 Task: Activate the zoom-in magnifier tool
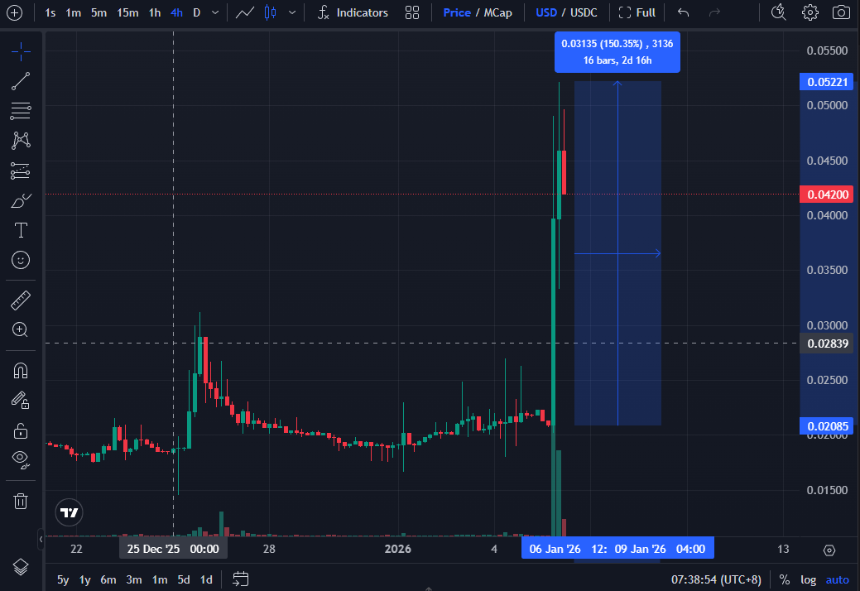(x=20, y=330)
